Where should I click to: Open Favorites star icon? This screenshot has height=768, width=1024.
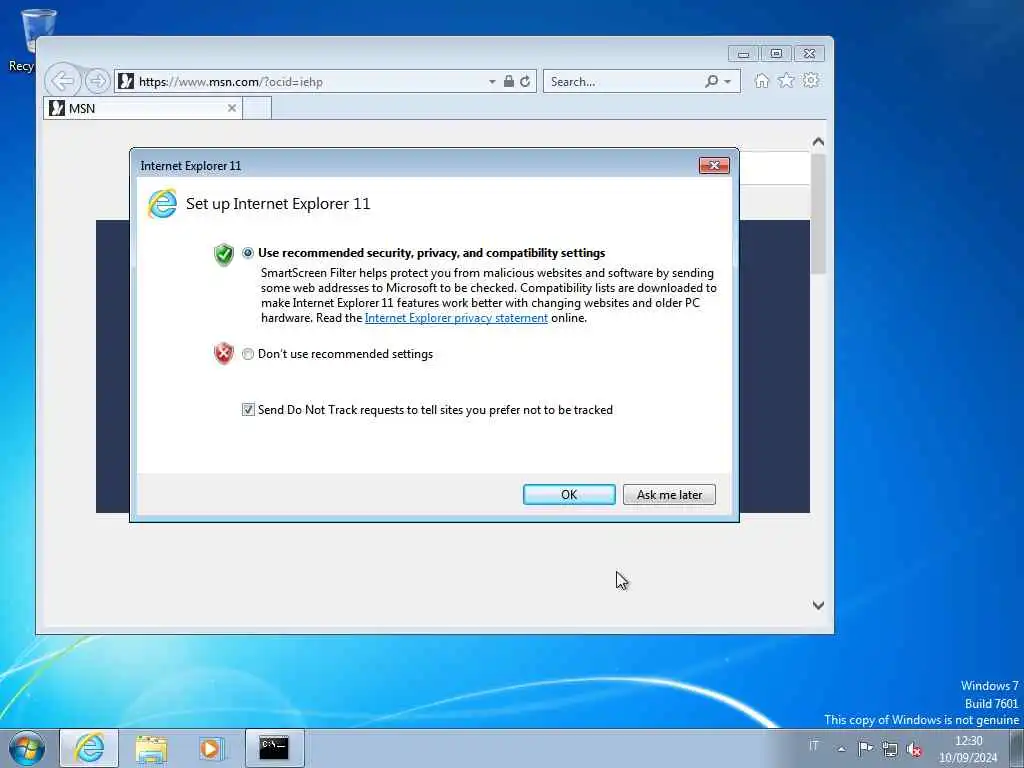coord(786,80)
